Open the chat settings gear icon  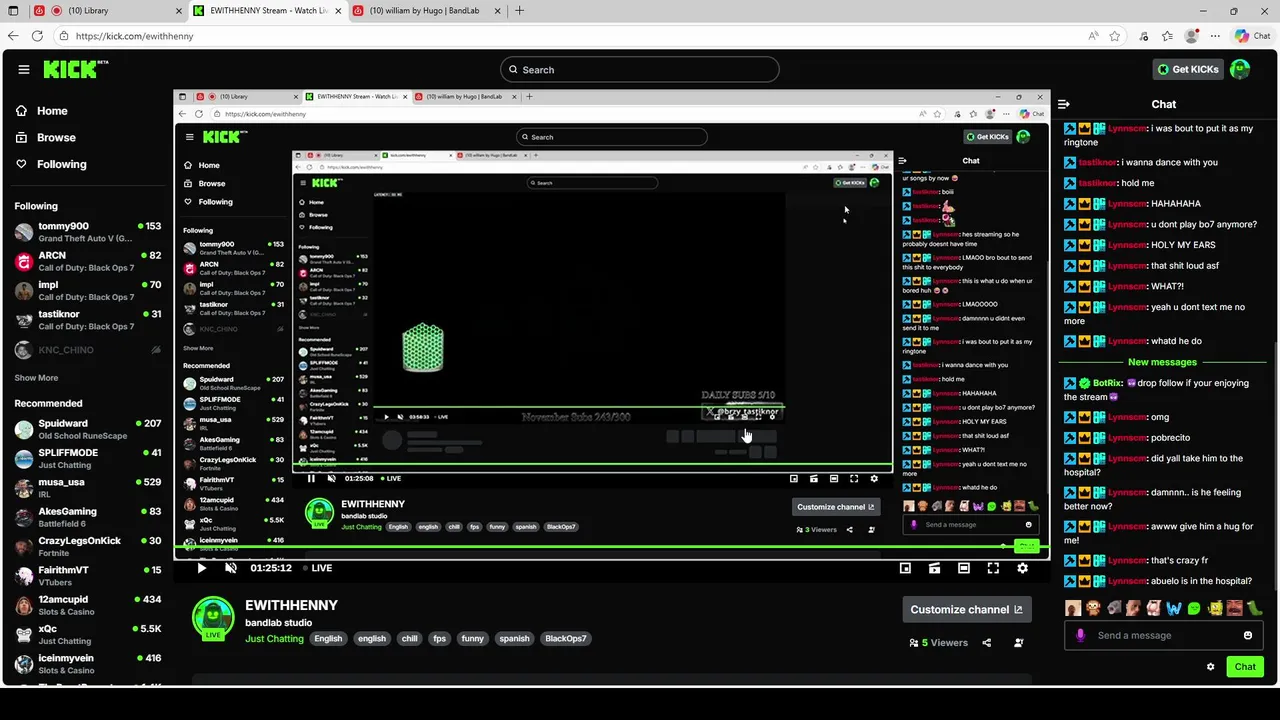(1210, 667)
